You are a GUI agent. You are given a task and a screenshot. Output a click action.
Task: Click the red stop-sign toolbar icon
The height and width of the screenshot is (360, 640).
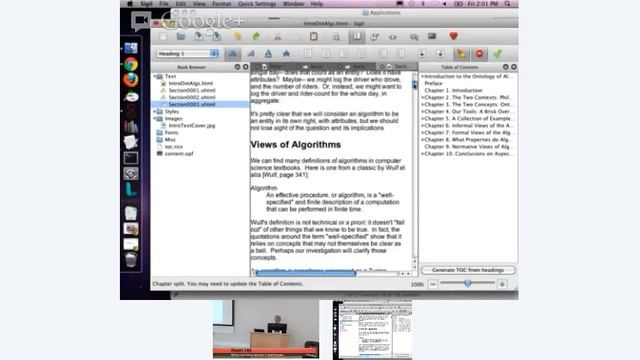point(480,53)
